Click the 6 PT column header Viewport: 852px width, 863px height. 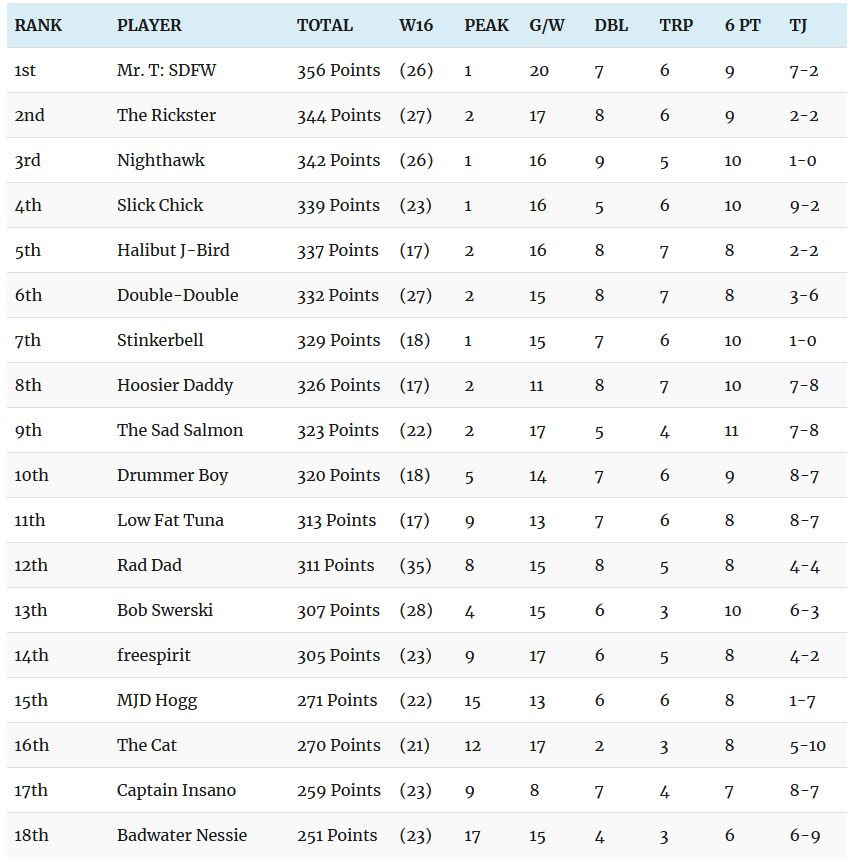tap(742, 25)
